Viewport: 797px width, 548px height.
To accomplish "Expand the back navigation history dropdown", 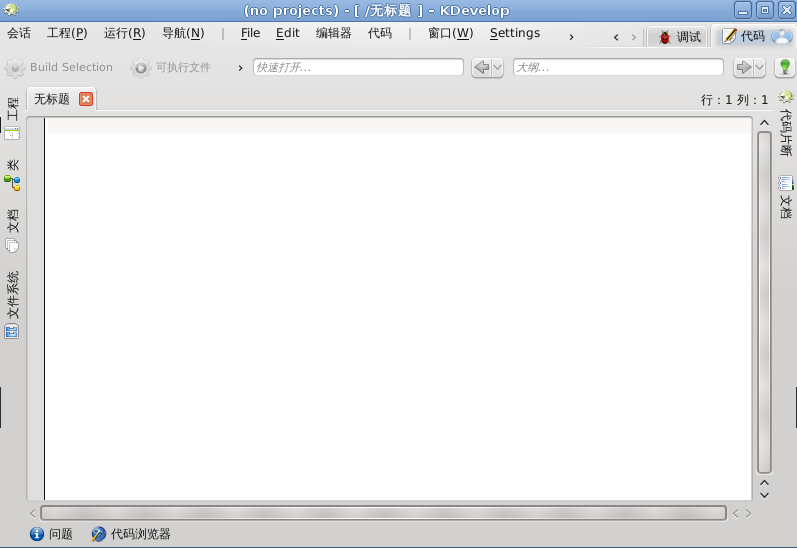I will pos(497,67).
